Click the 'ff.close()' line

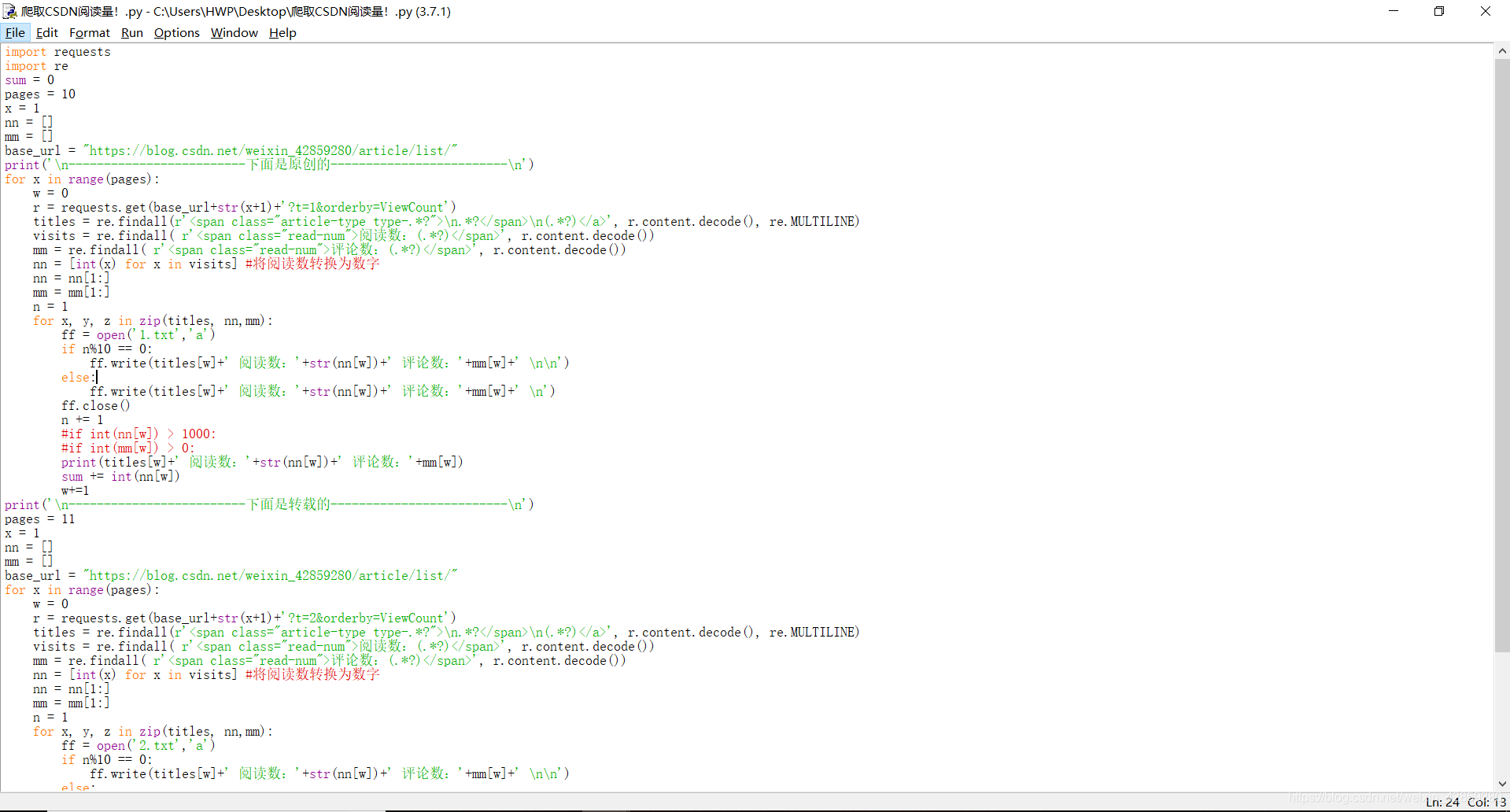(x=96, y=406)
